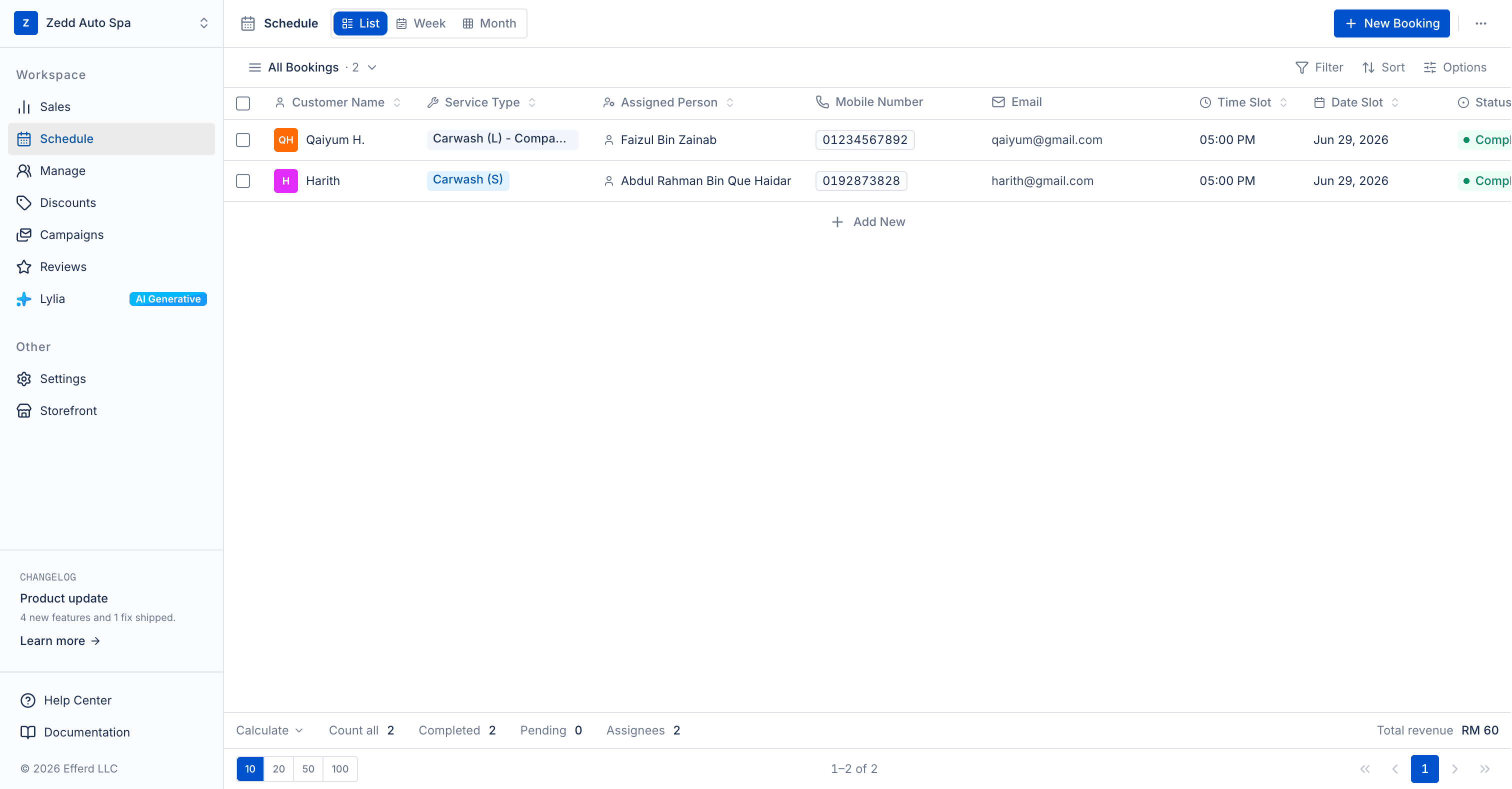Set page size to 10
Viewport: 1512px width, 789px height.
coord(250,769)
